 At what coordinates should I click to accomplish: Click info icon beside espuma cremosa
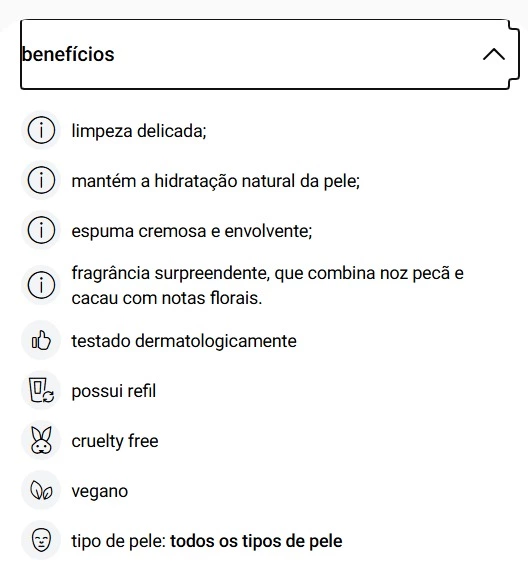tap(41, 230)
